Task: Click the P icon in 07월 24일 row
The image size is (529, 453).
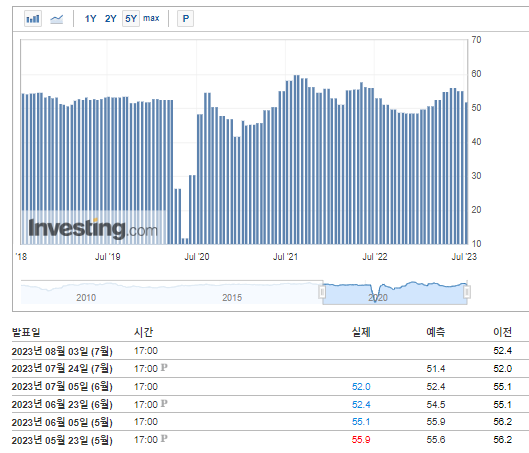Action: 164,368
